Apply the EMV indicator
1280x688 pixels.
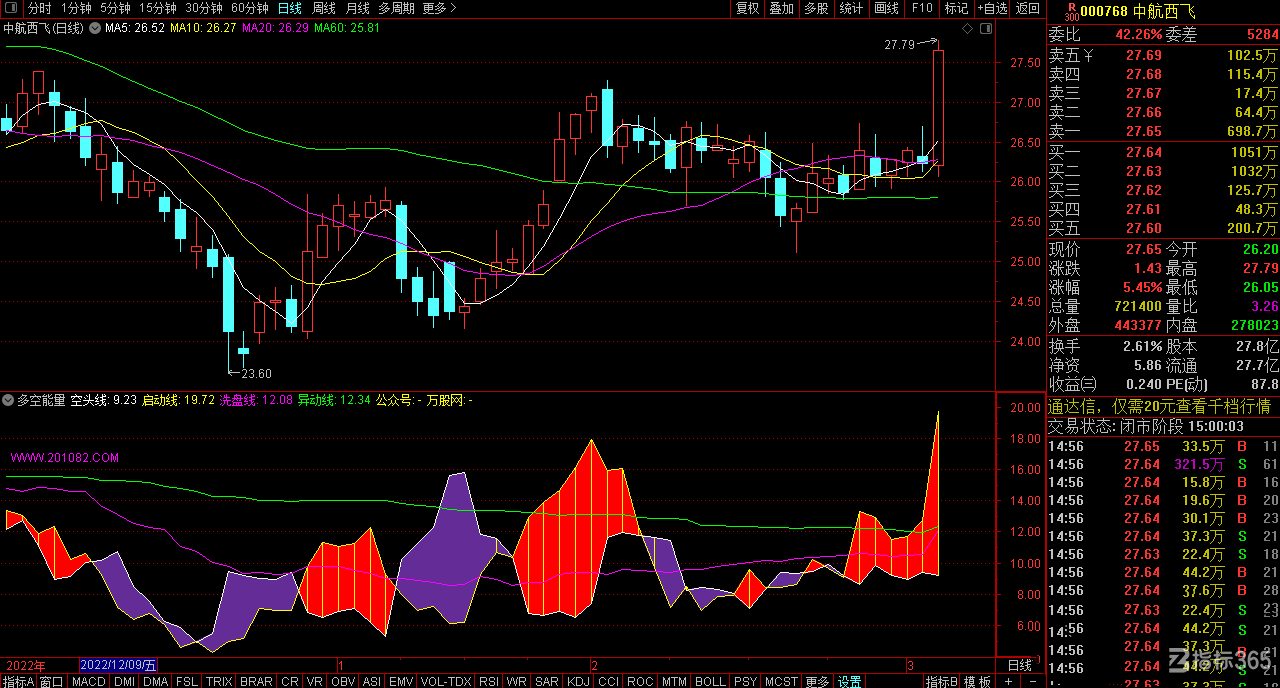pyautogui.click(x=401, y=681)
